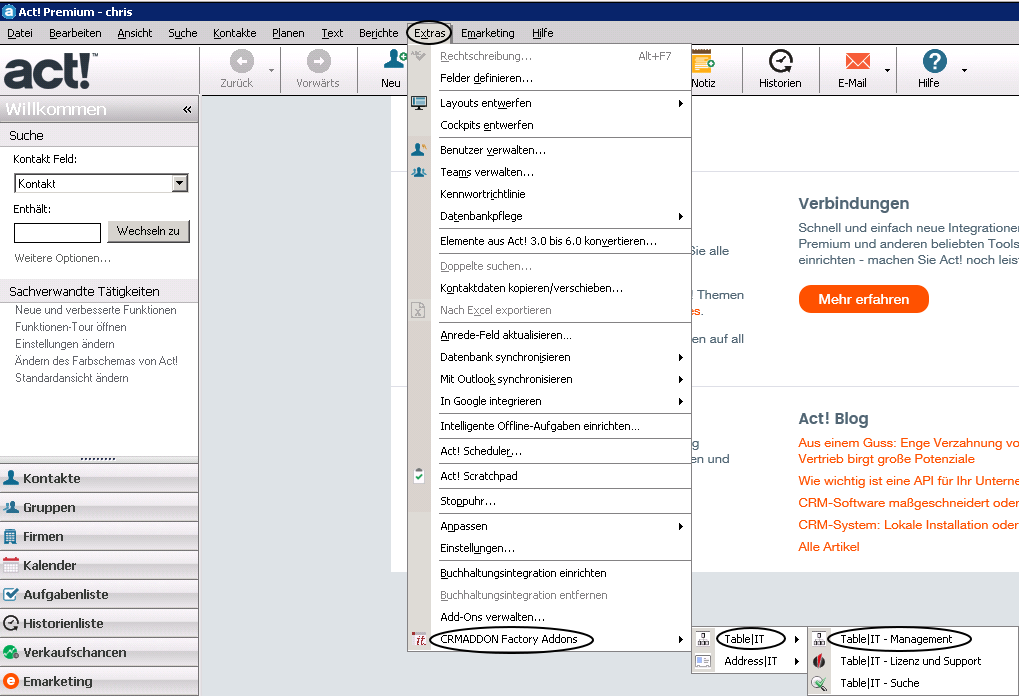This screenshot has height=696, width=1019.
Task: Open Historien from the toolbar
Action: pos(780,69)
